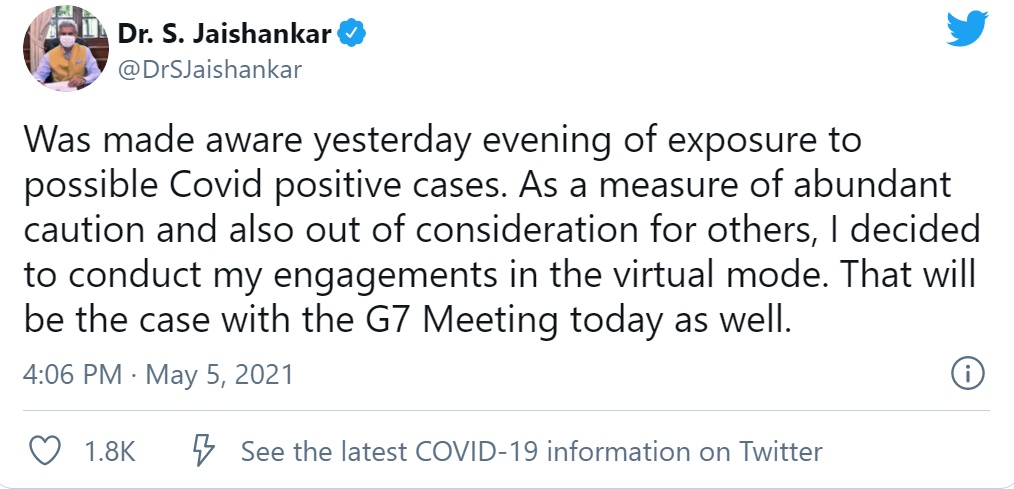Click the 4:06 PM time in timestamp
The image size is (1014, 489).
(73, 375)
